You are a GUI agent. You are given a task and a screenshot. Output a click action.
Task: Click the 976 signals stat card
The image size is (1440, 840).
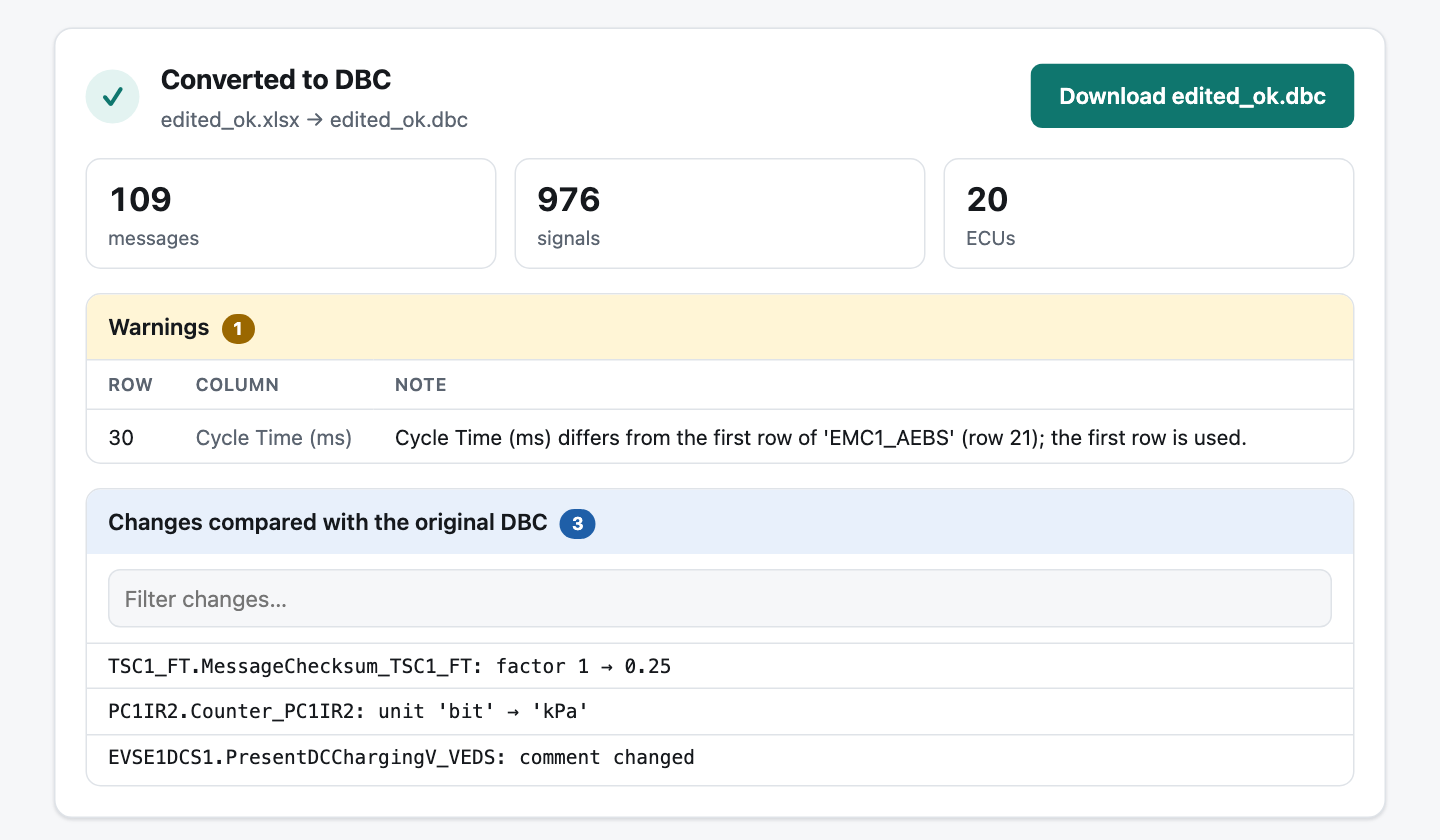pos(720,213)
